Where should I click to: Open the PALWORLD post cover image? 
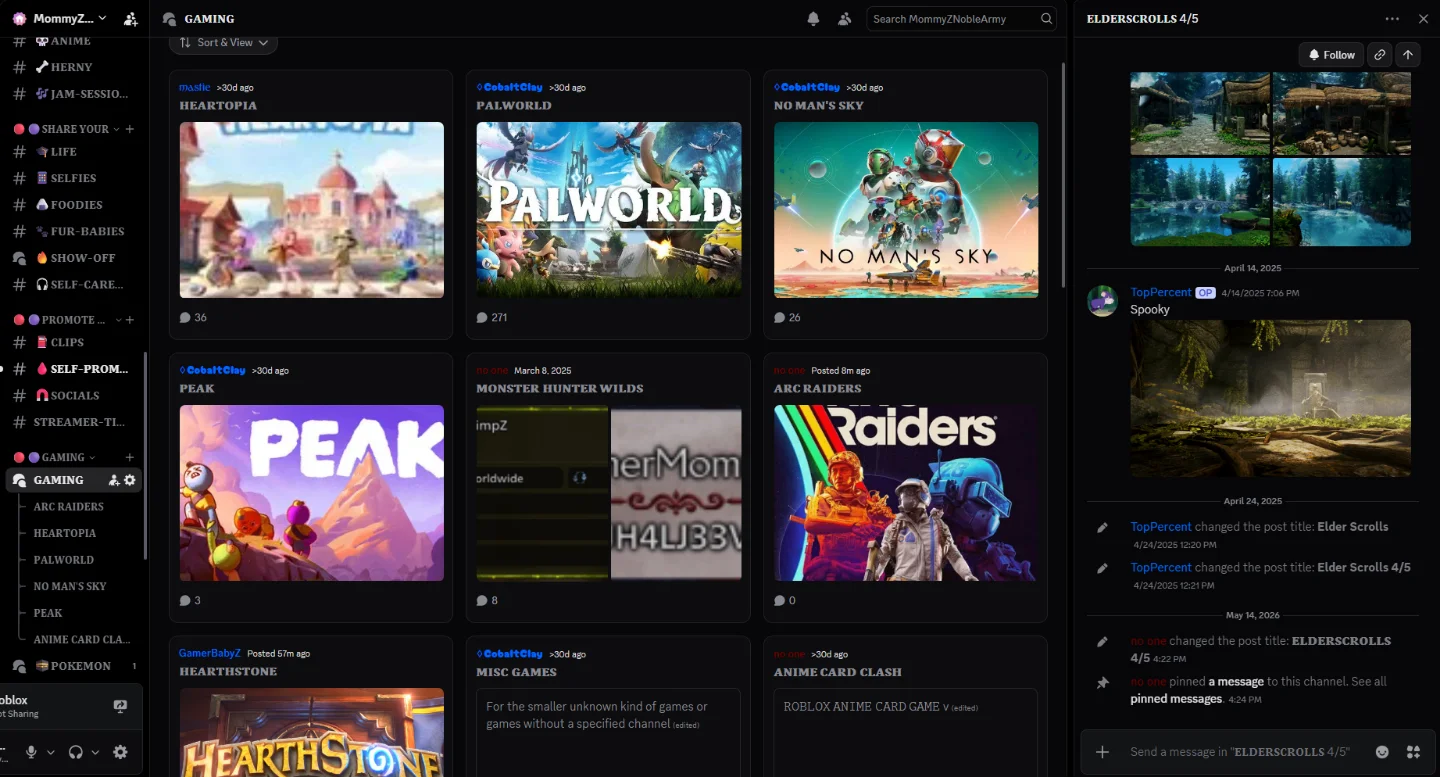point(609,210)
